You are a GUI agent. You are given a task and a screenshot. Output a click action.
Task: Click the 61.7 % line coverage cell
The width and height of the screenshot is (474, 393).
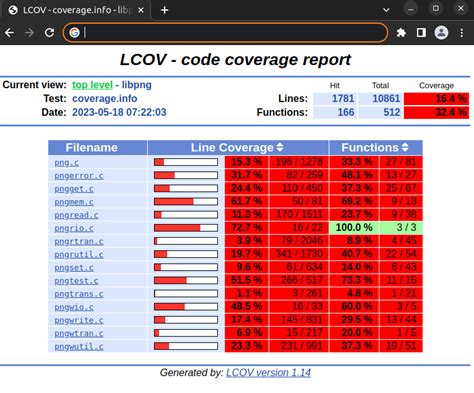click(x=247, y=201)
